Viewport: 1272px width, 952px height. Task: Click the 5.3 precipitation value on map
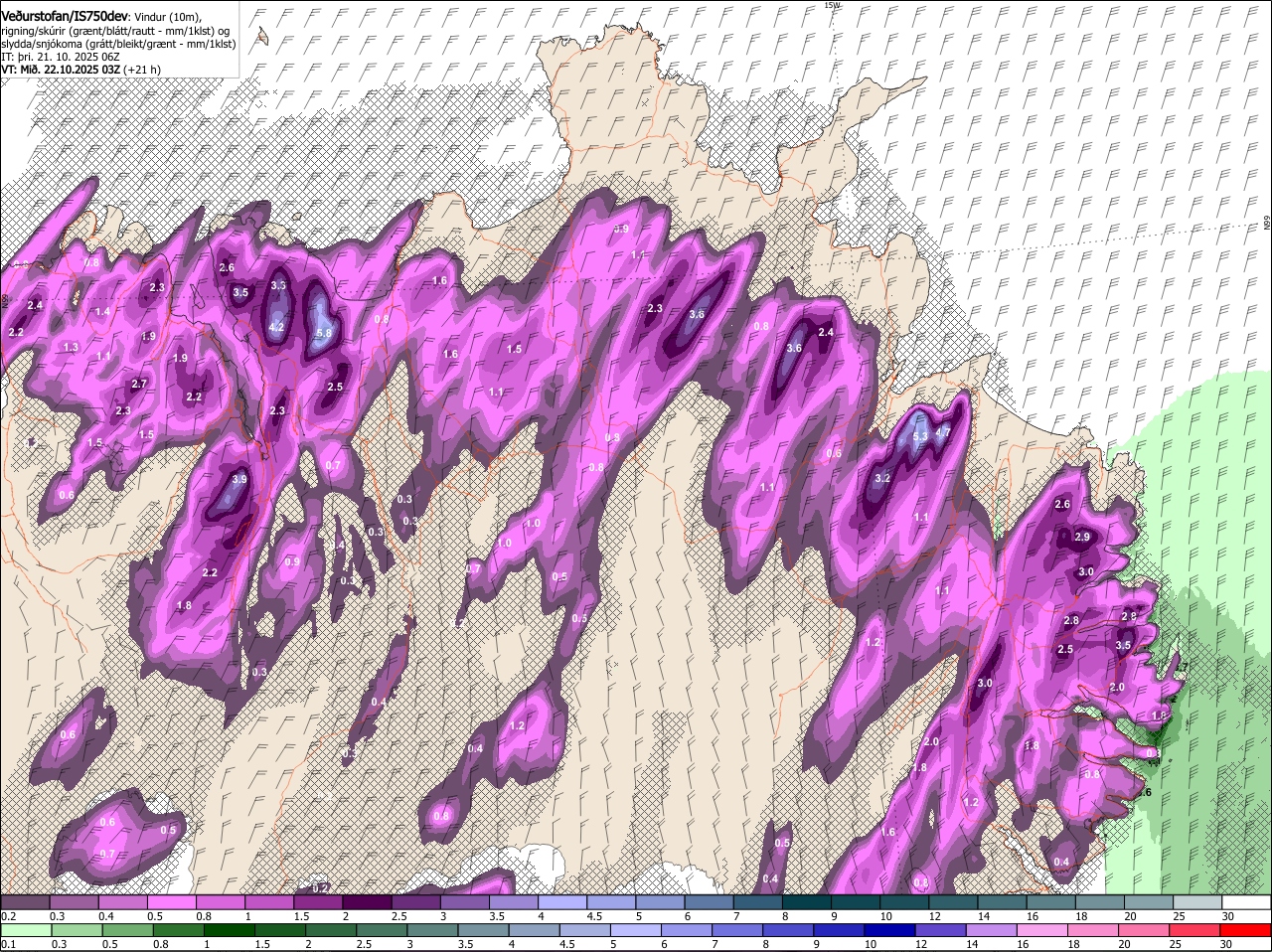920,436
